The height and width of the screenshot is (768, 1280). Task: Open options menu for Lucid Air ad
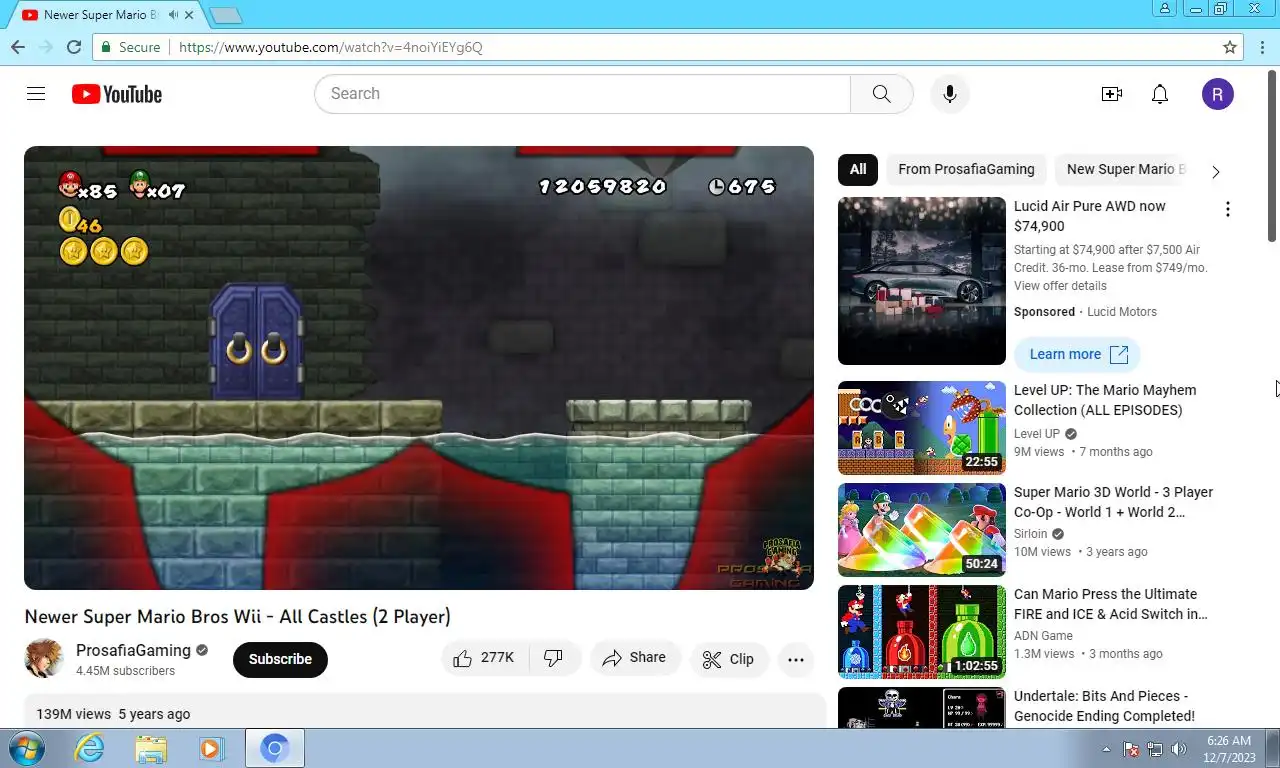click(x=1228, y=209)
